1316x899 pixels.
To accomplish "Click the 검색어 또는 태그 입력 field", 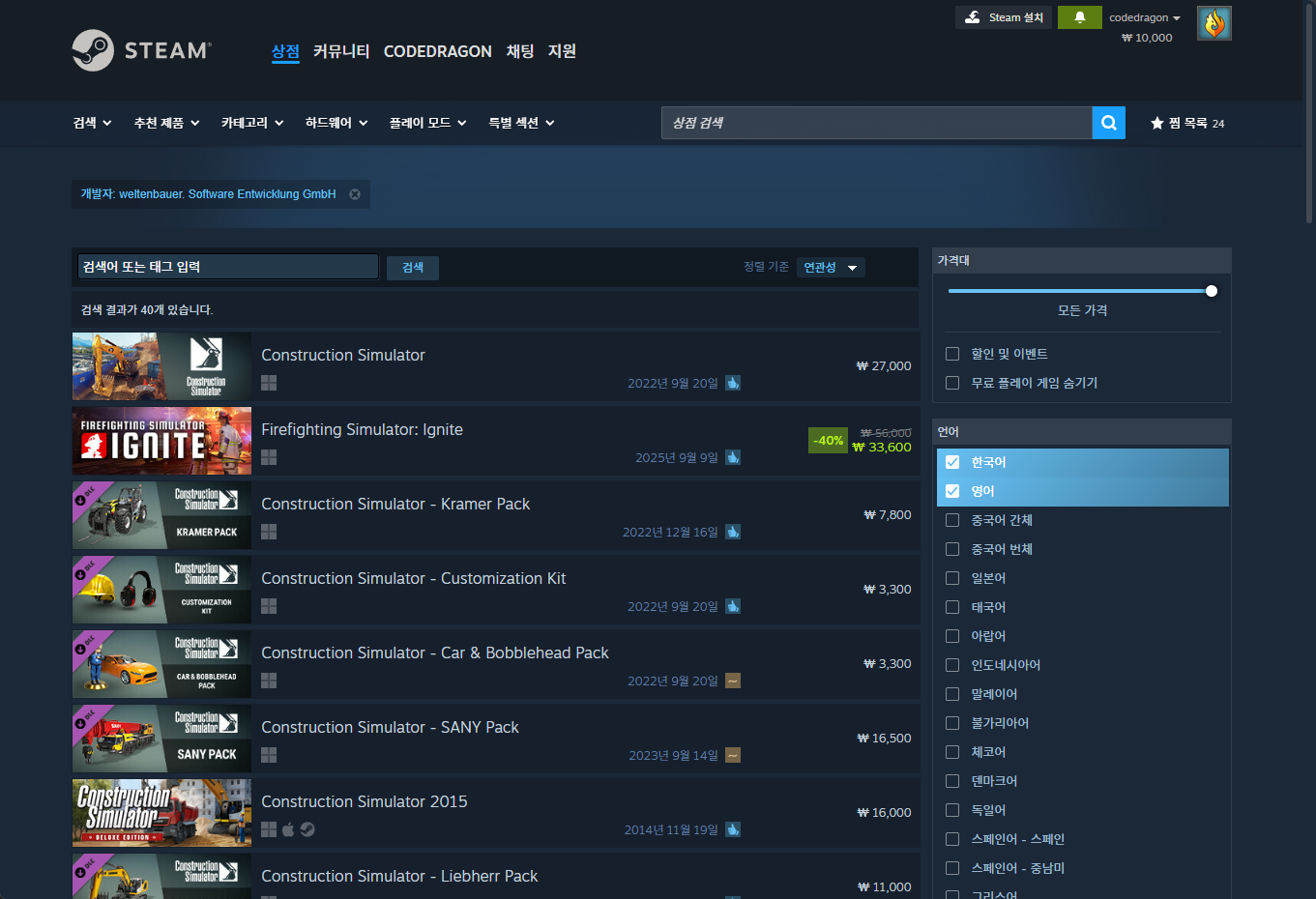I will 228,267.
